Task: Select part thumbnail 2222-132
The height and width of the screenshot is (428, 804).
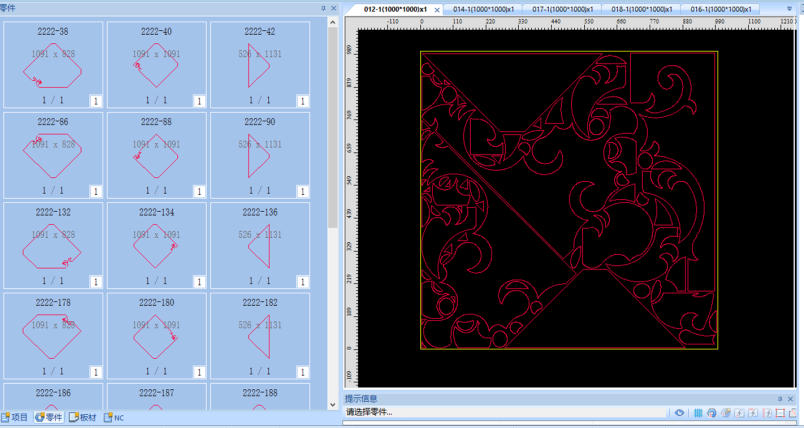Action: click(53, 245)
